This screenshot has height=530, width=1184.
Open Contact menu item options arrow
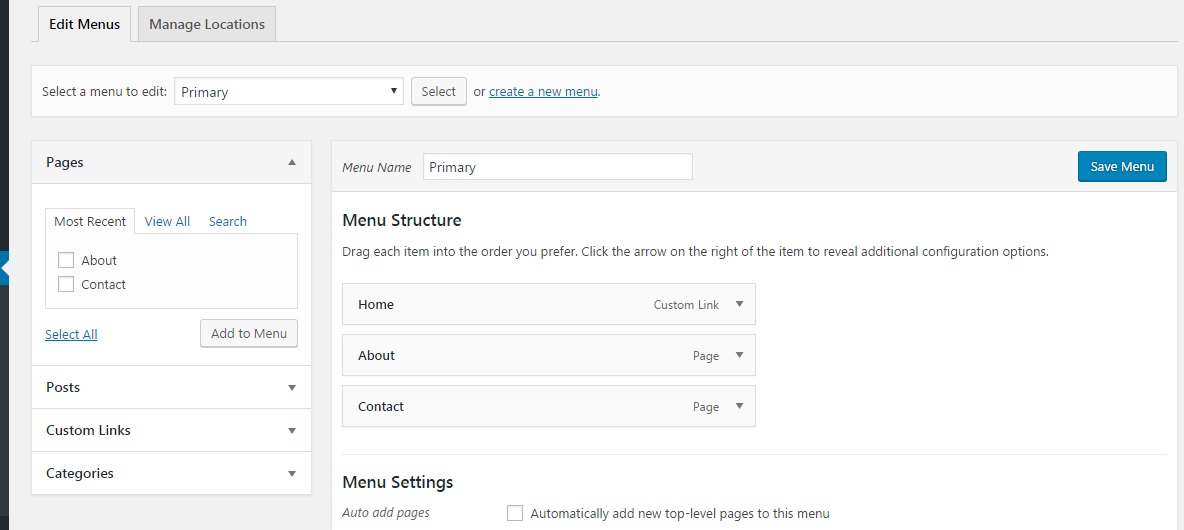739,406
